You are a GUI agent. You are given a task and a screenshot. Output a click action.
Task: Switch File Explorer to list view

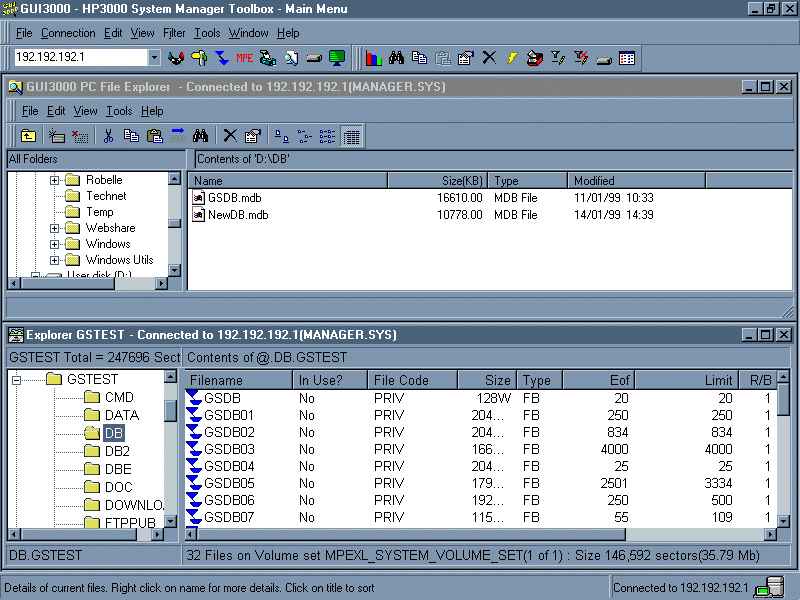[x=328, y=136]
